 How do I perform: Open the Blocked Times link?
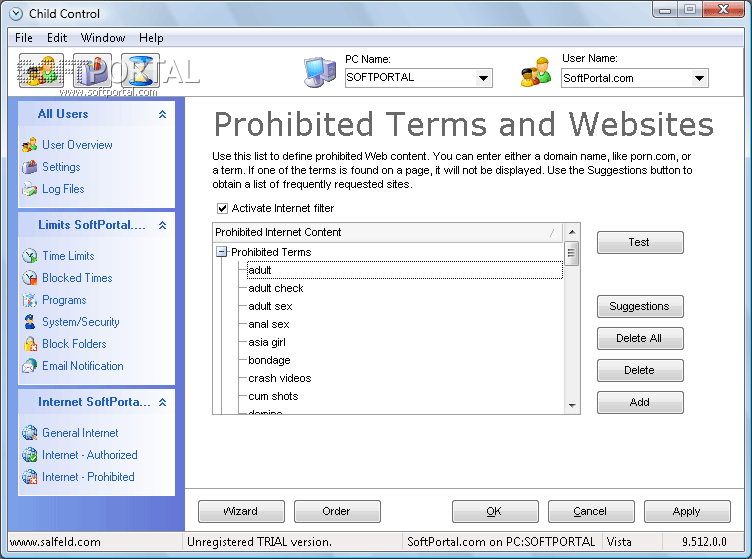coord(77,278)
